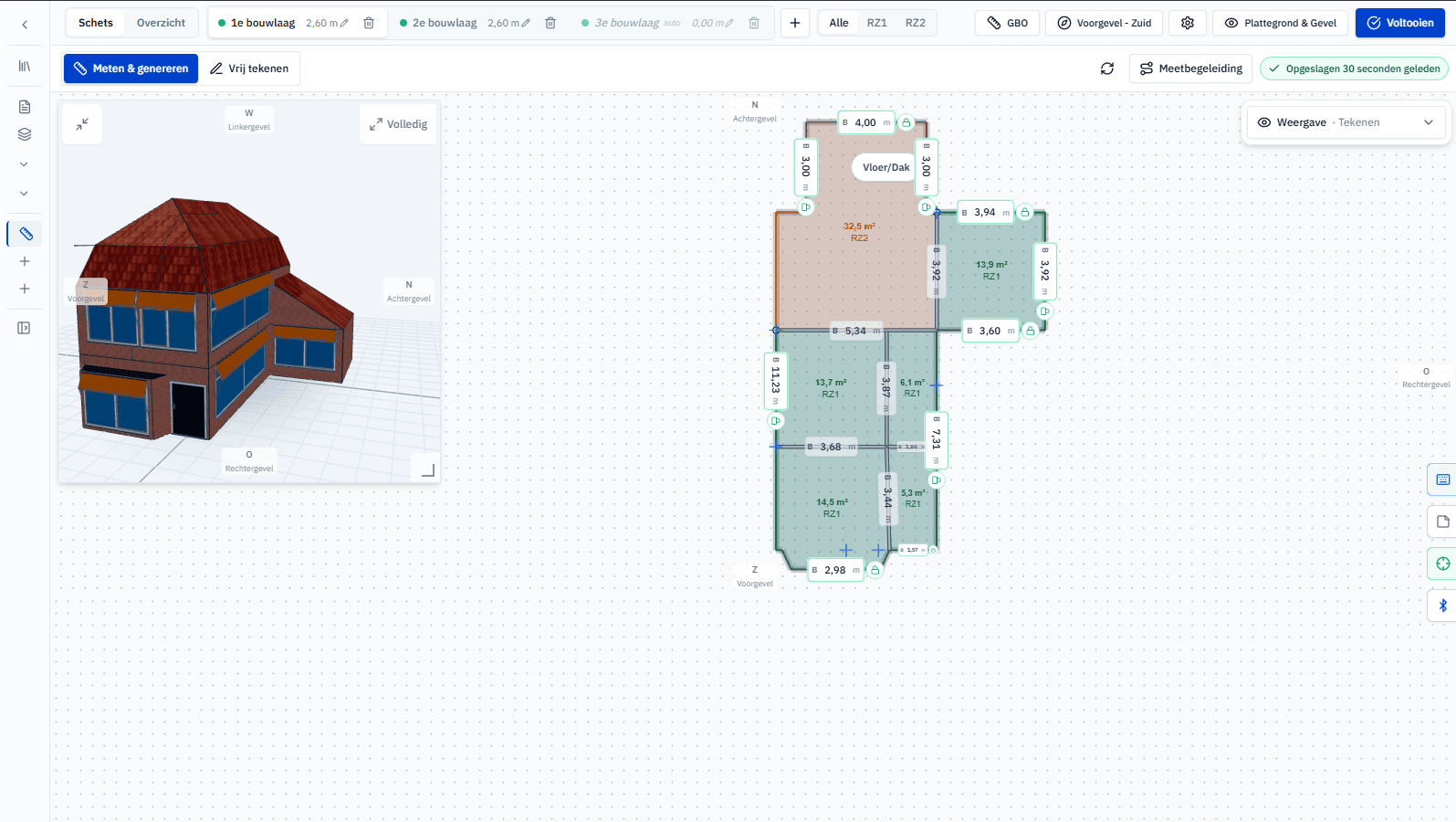Edit 1e bouwlaag height pencil icon
This screenshot has width=1456, height=822.
[344, 23]
